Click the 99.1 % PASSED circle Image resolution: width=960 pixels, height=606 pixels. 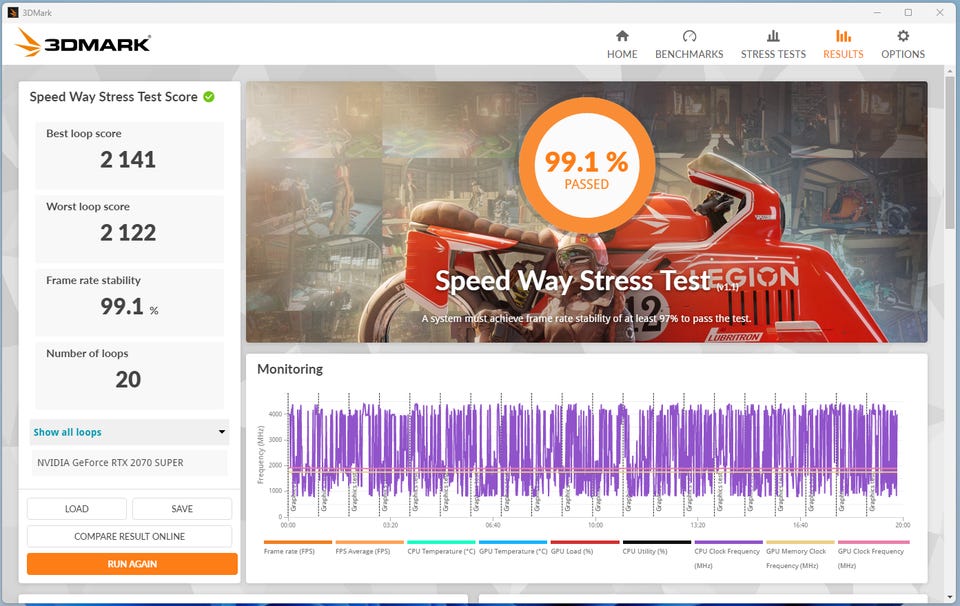[x=587, y=165]
